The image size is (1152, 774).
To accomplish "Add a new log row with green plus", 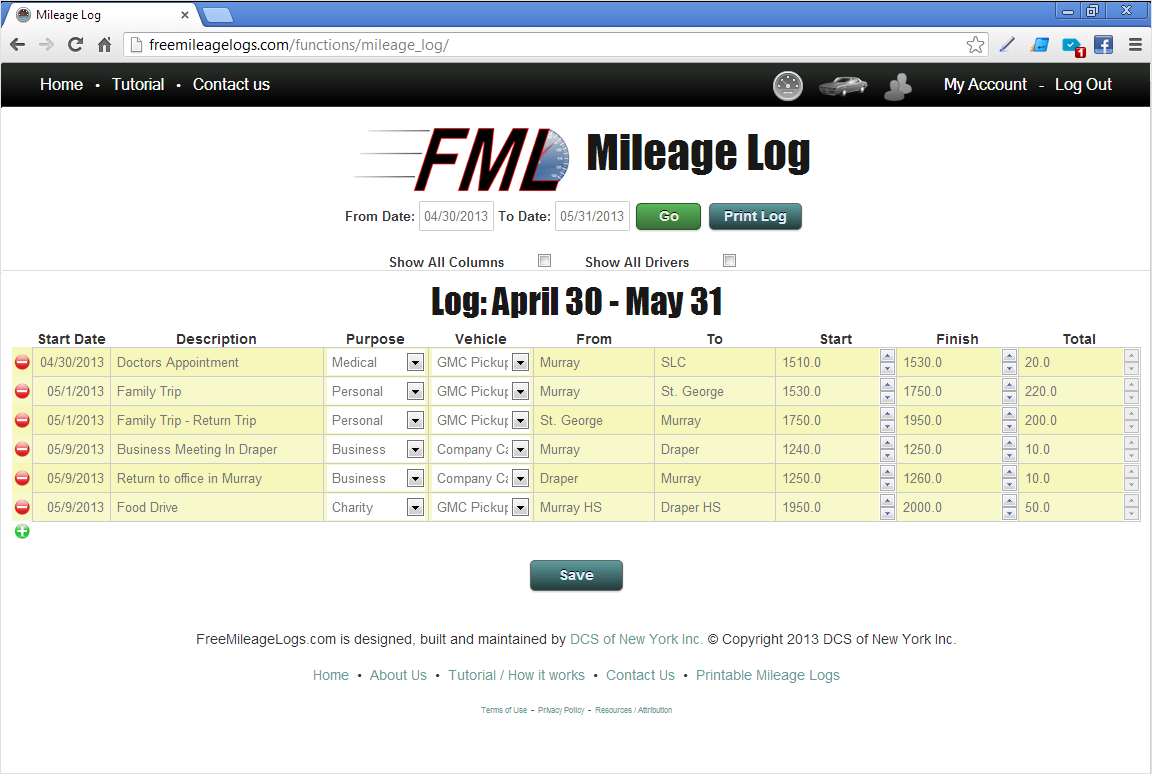I will [22, 531].
